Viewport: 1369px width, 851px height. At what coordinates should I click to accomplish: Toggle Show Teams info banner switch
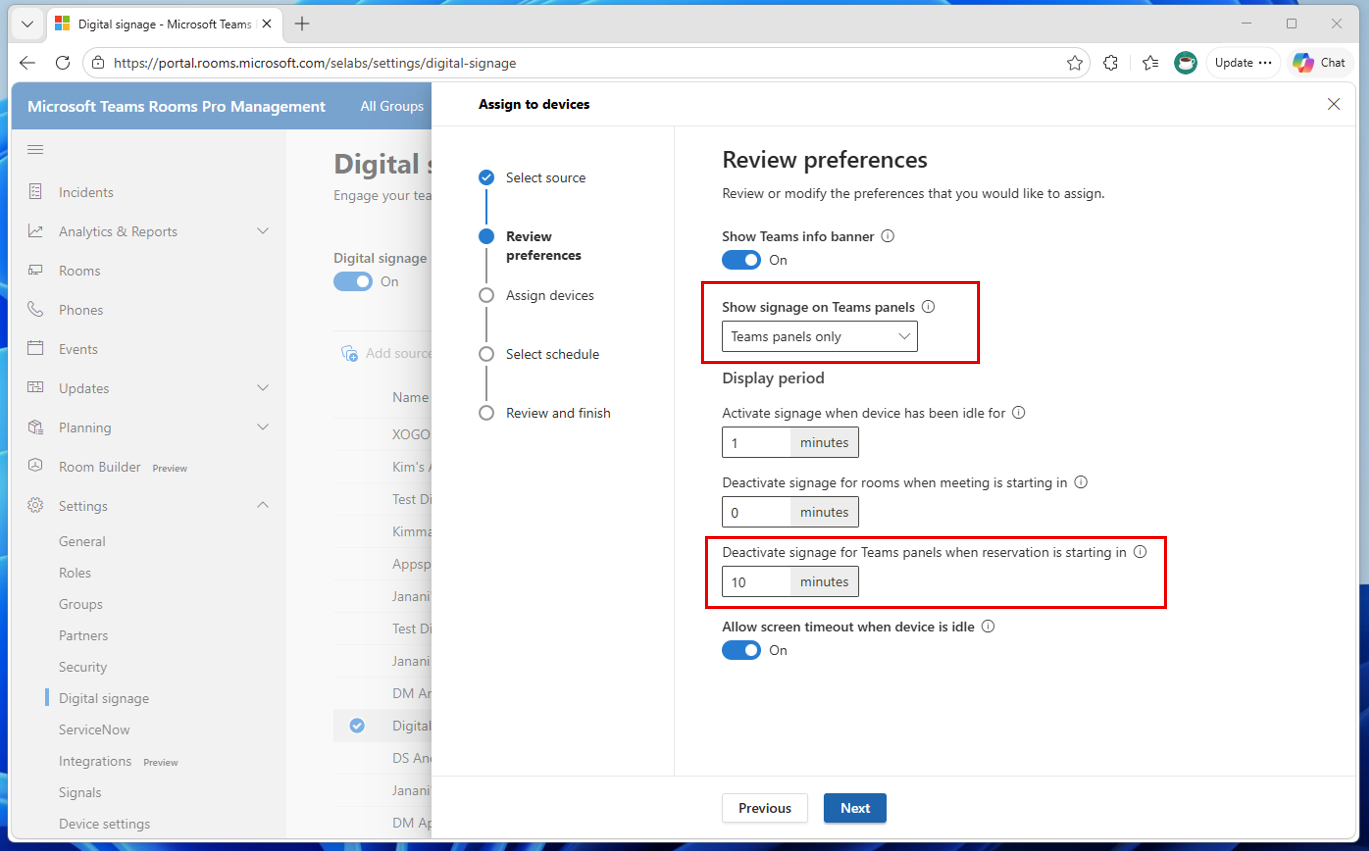click(x=742, y=260)
